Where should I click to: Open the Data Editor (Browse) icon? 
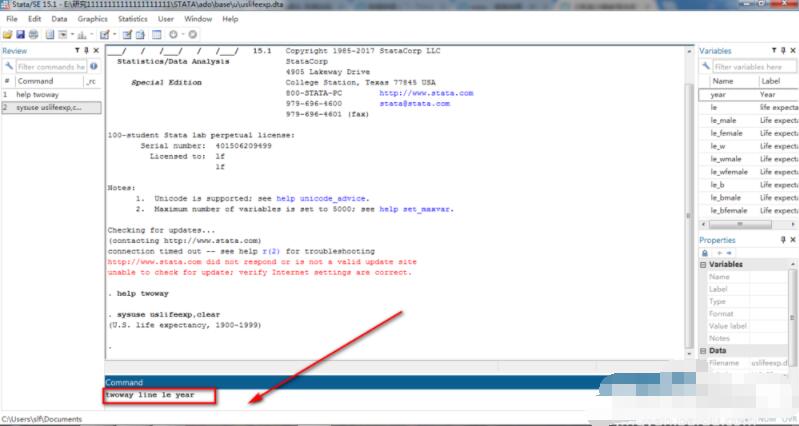[x=140, y=35]
